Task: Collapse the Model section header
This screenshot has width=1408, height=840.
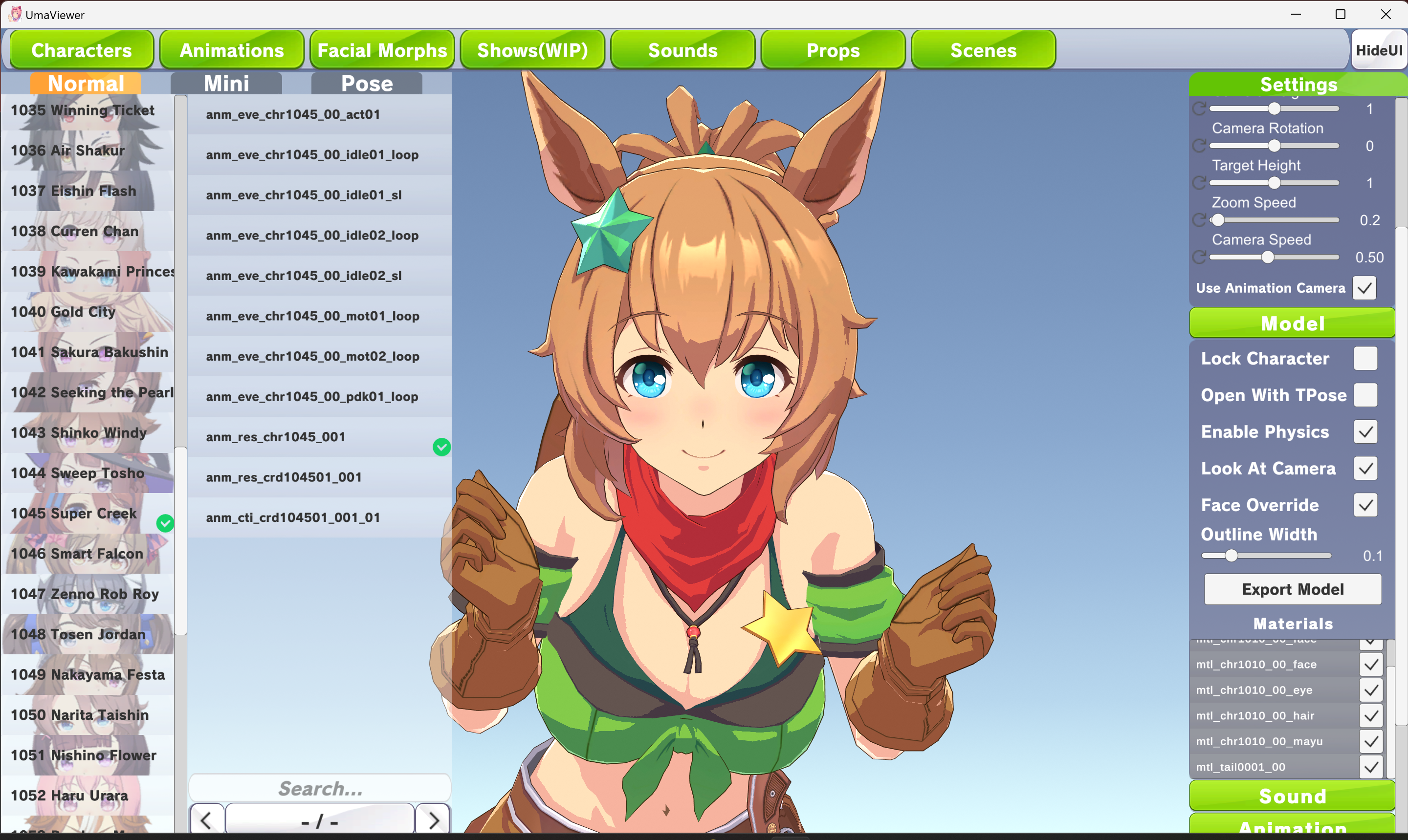Action: pos(1292,323)
